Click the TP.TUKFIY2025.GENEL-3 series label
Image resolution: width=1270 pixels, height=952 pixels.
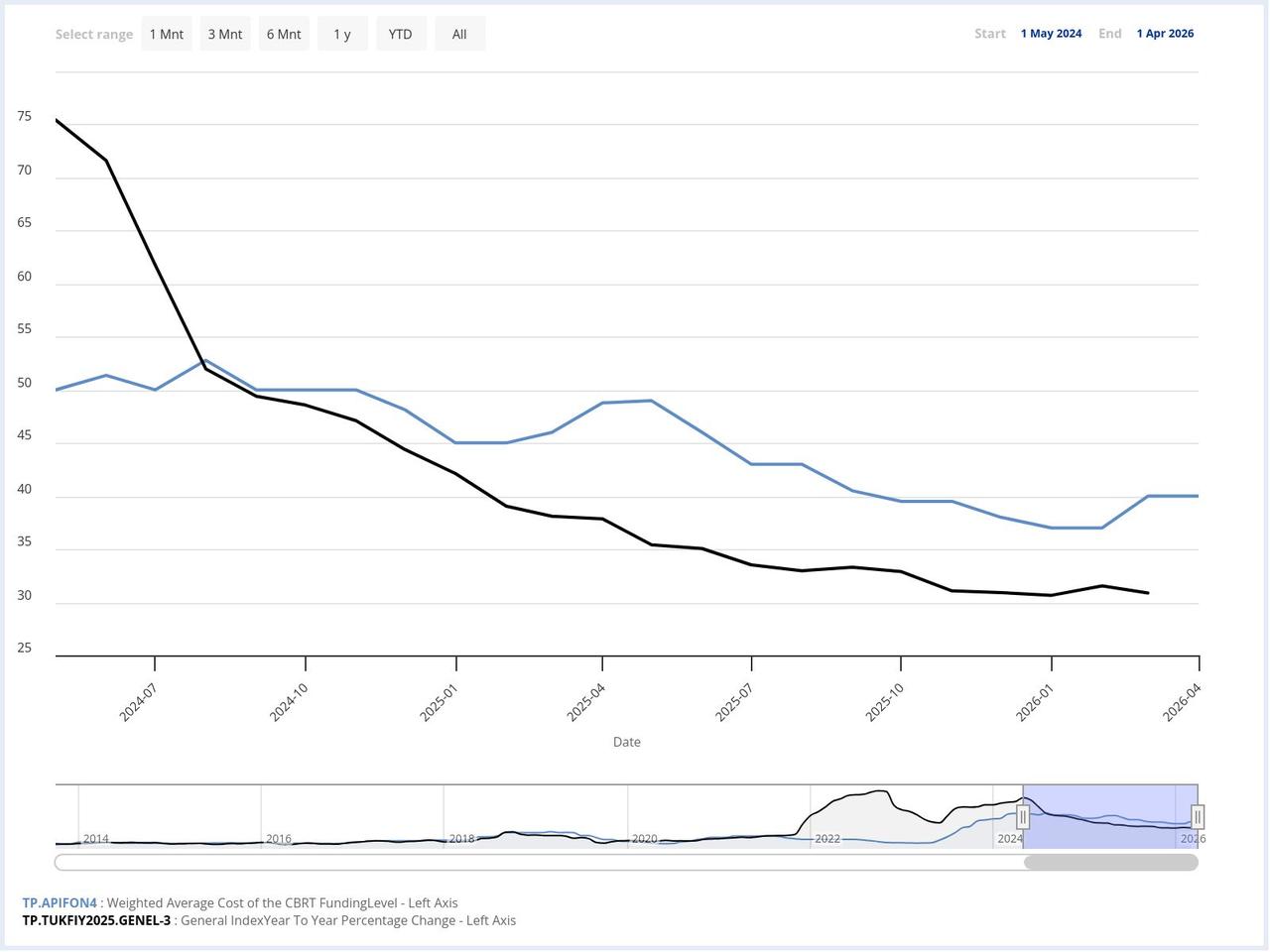click(x=94, y=919)
